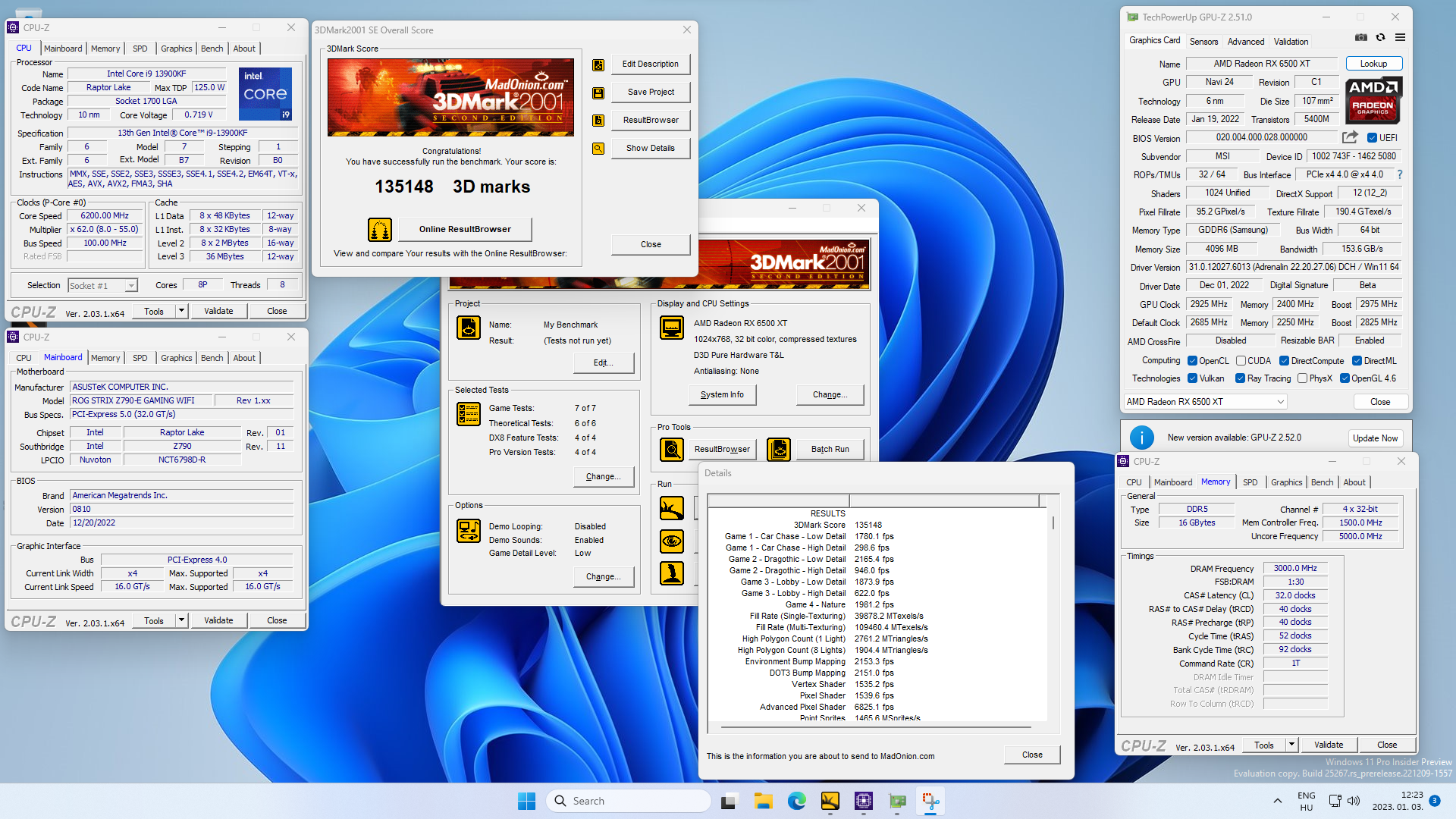This screenshot has width=1456, height=819.
Task: Toggle the OpenCL checkbox
Action: click(x=1192, y=361)
